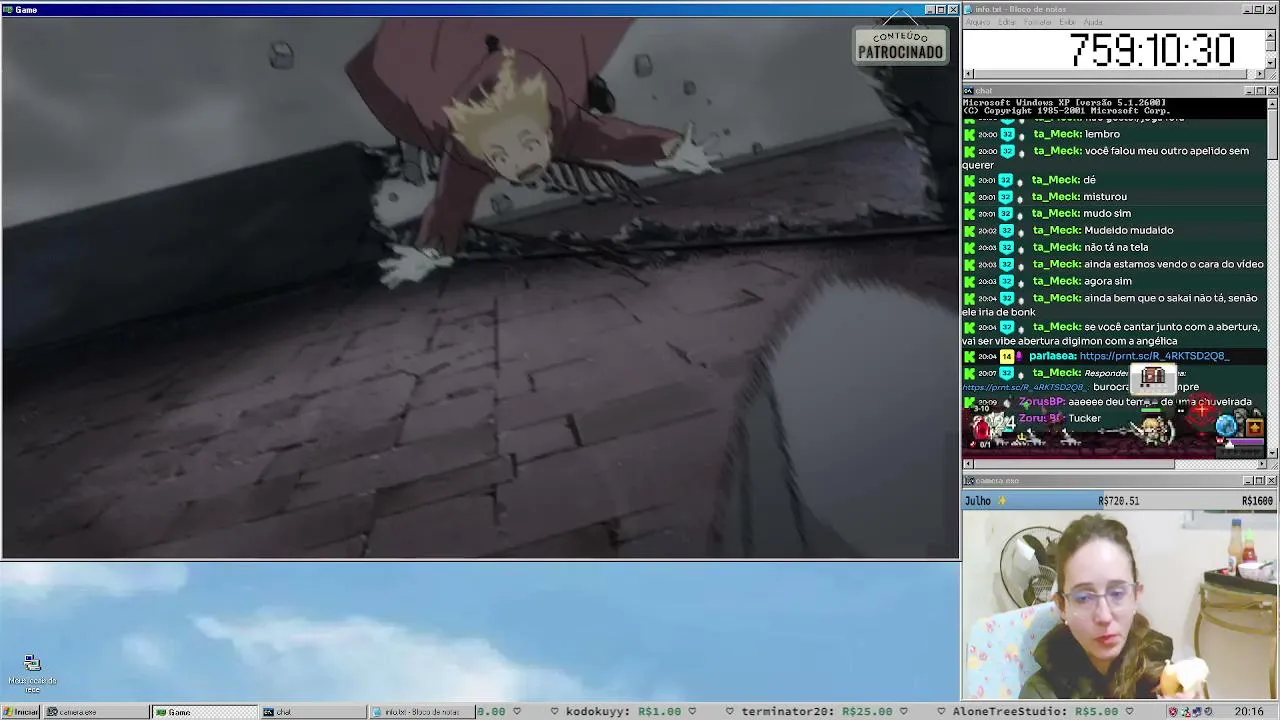This screenshot has height=720, width=1280.
Task: Click the AloneTreeStudio donation ticker entry
Action: (x=1035, y=712)
